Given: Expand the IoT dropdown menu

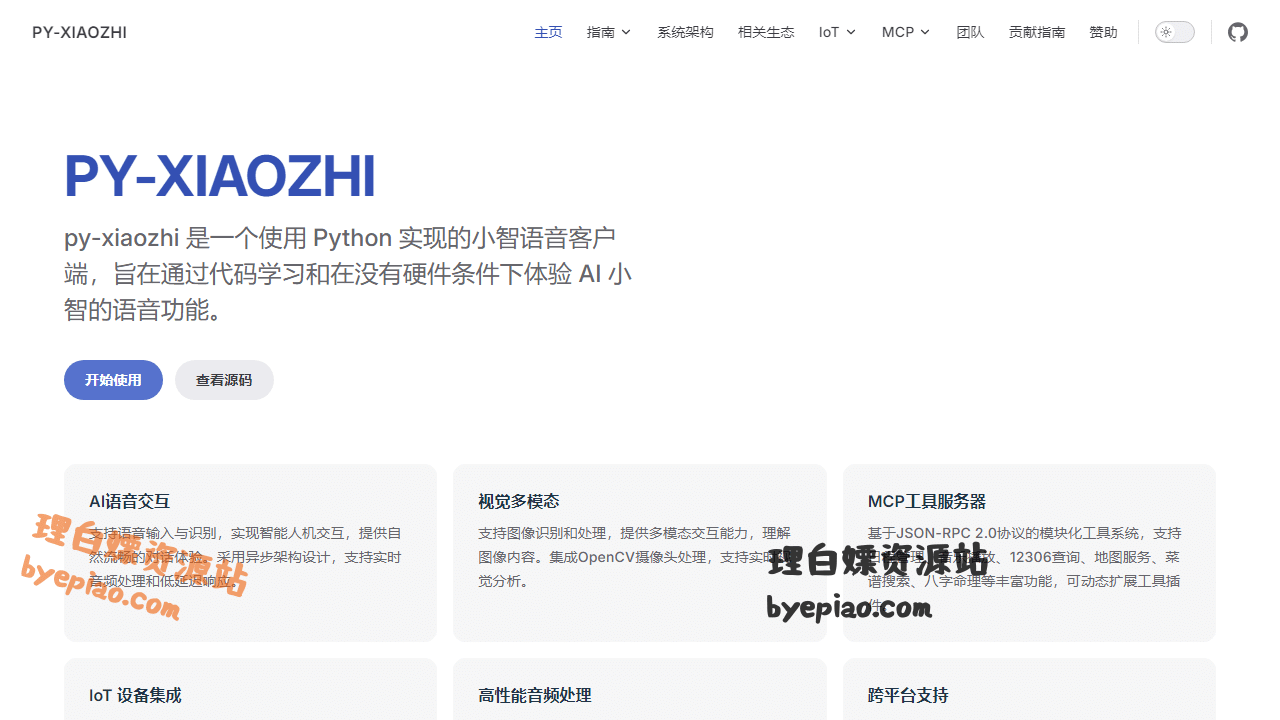Looking at the screenshot, I should tap(837, 32).
